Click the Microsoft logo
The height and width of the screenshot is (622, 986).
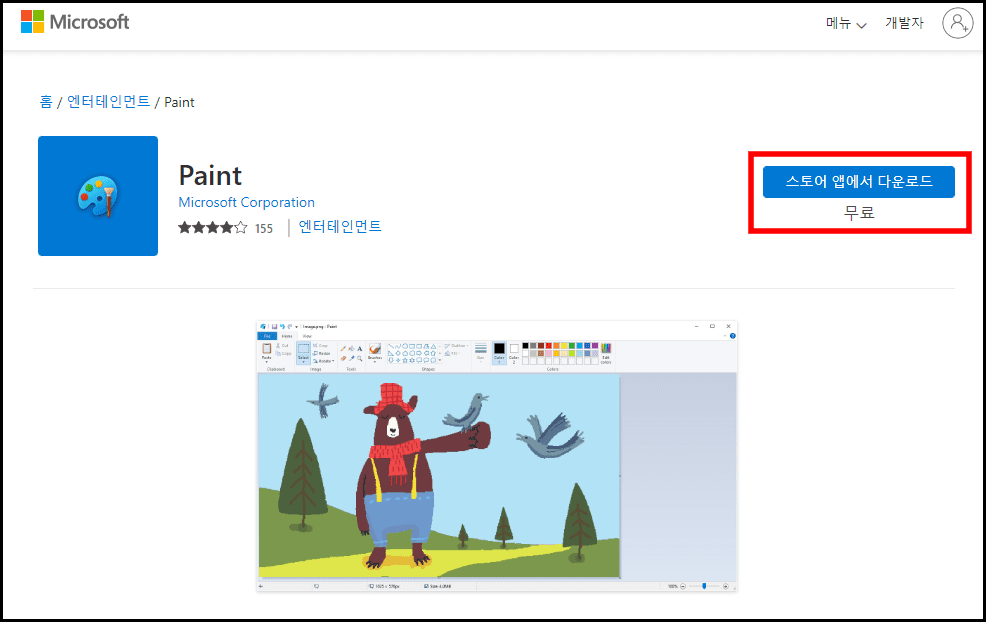[x=75, y=22]
